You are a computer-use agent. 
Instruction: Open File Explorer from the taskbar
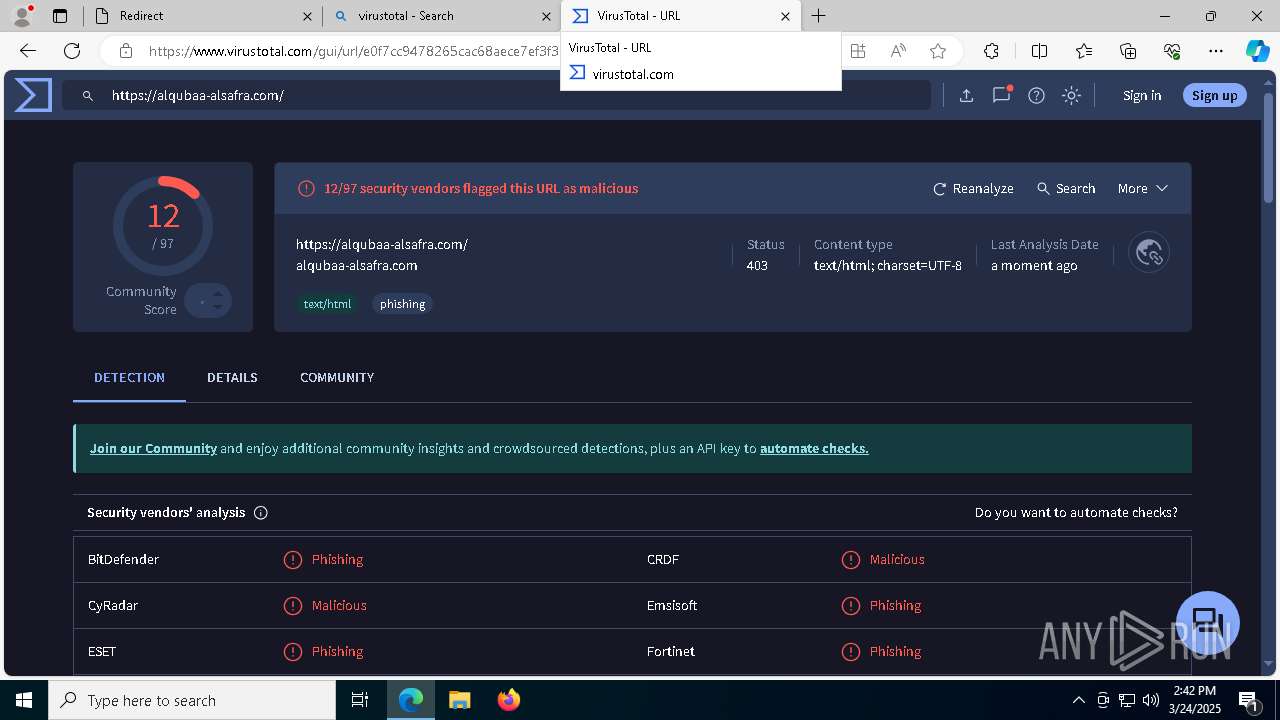459,700
